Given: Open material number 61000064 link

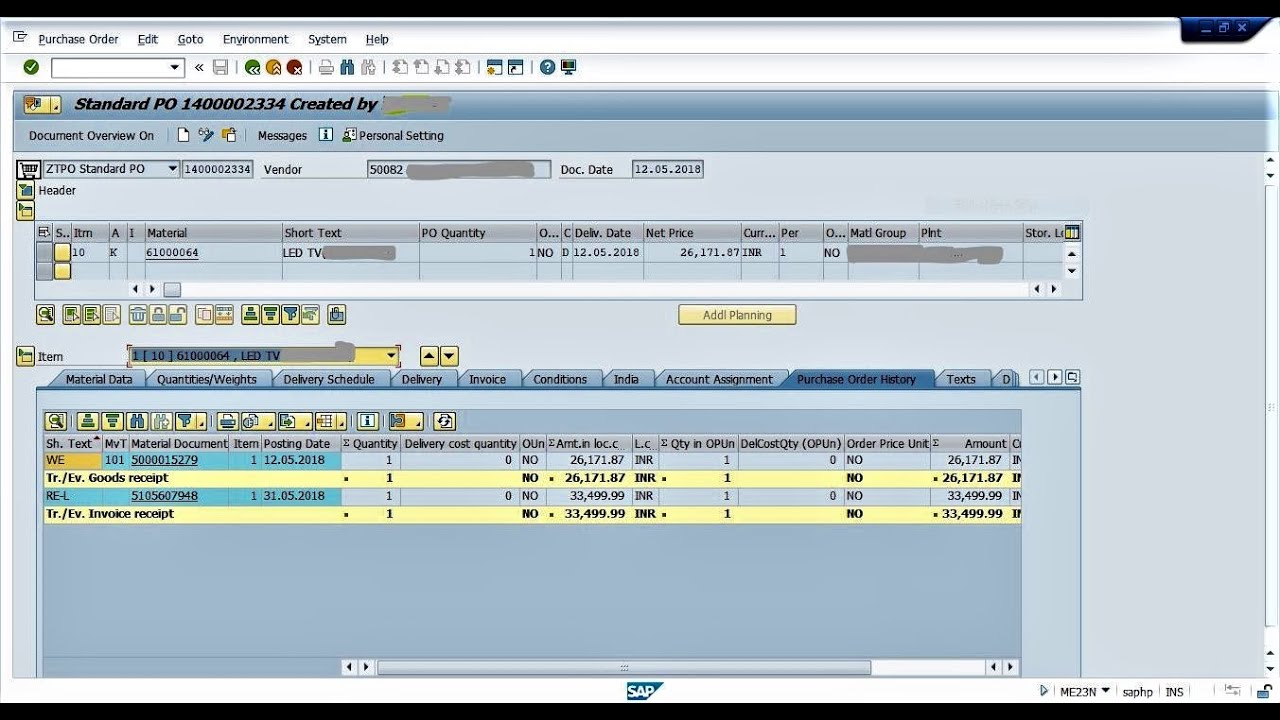Looking at the screenshot, I should [172, 253].
